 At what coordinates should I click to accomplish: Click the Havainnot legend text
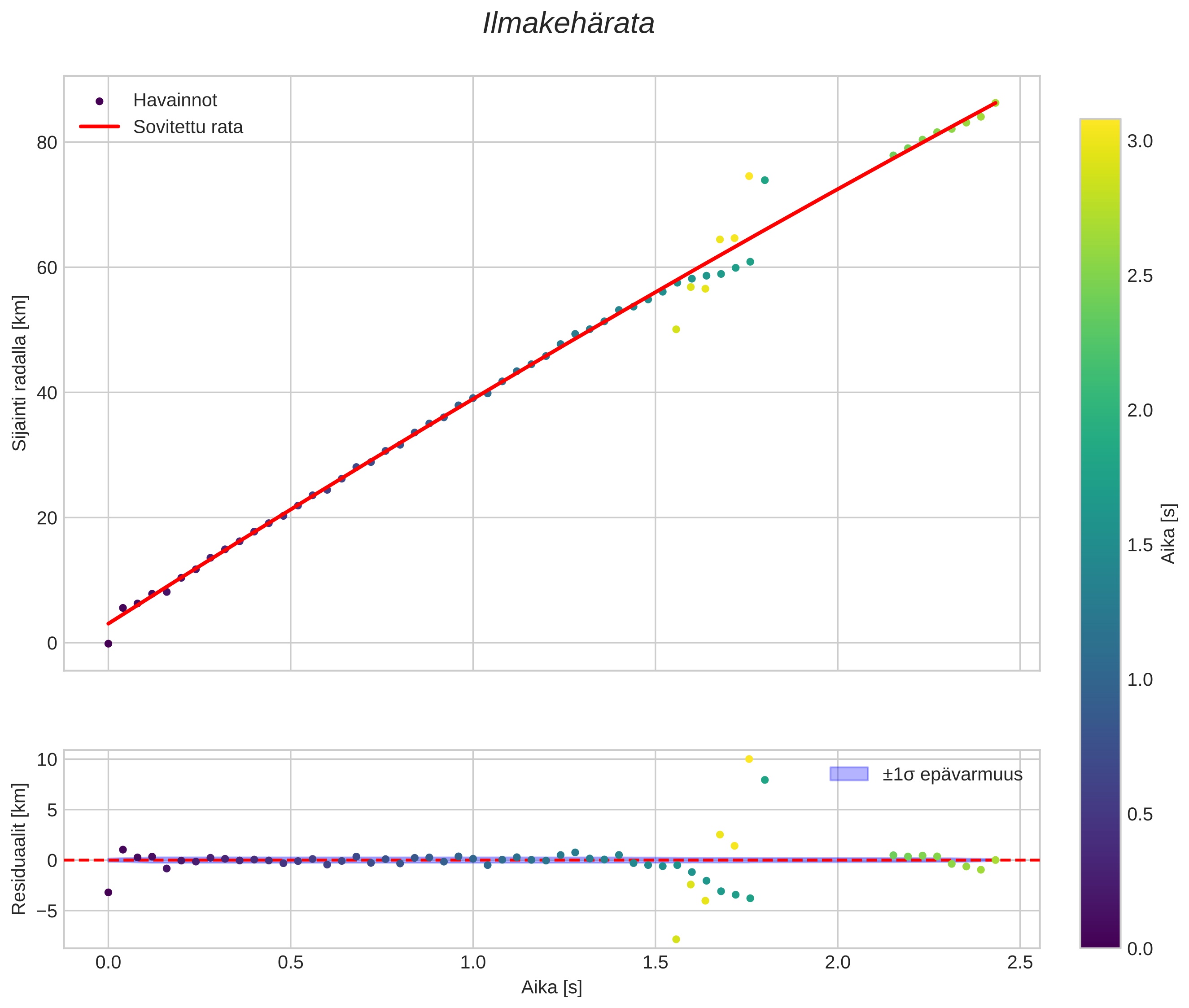point(175,100)
